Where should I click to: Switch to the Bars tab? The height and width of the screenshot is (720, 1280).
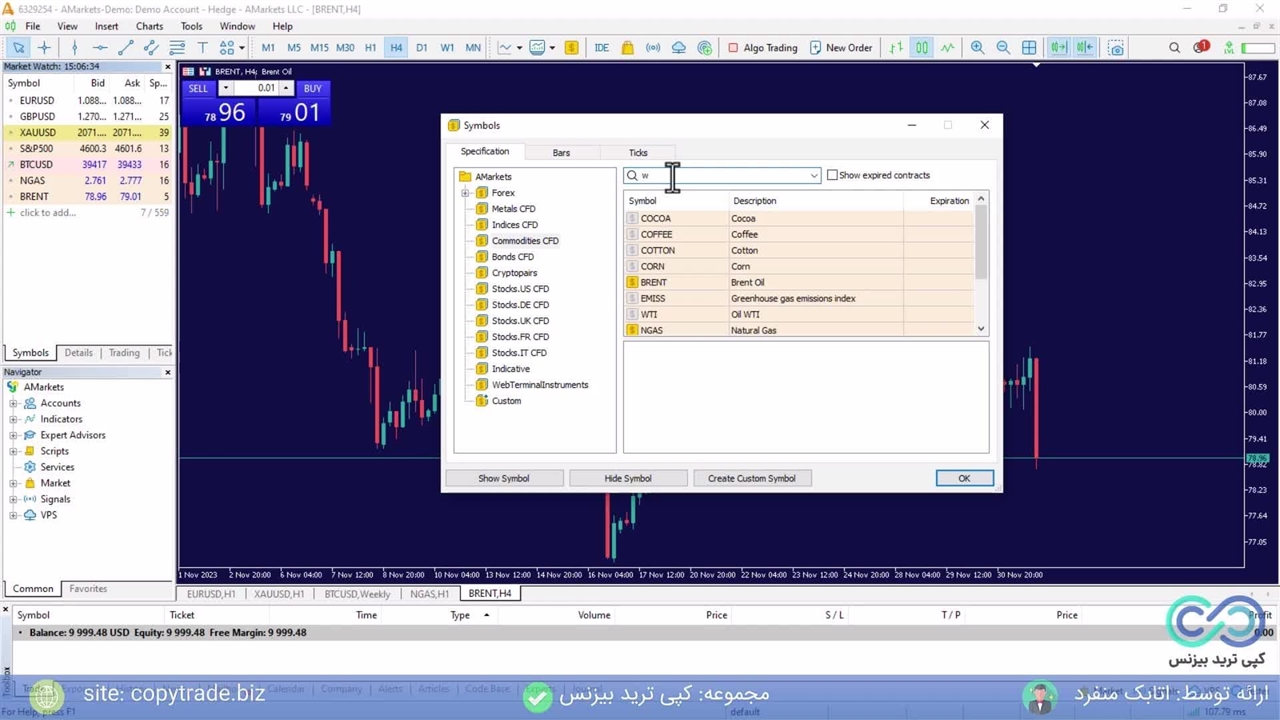pos(561,153)
